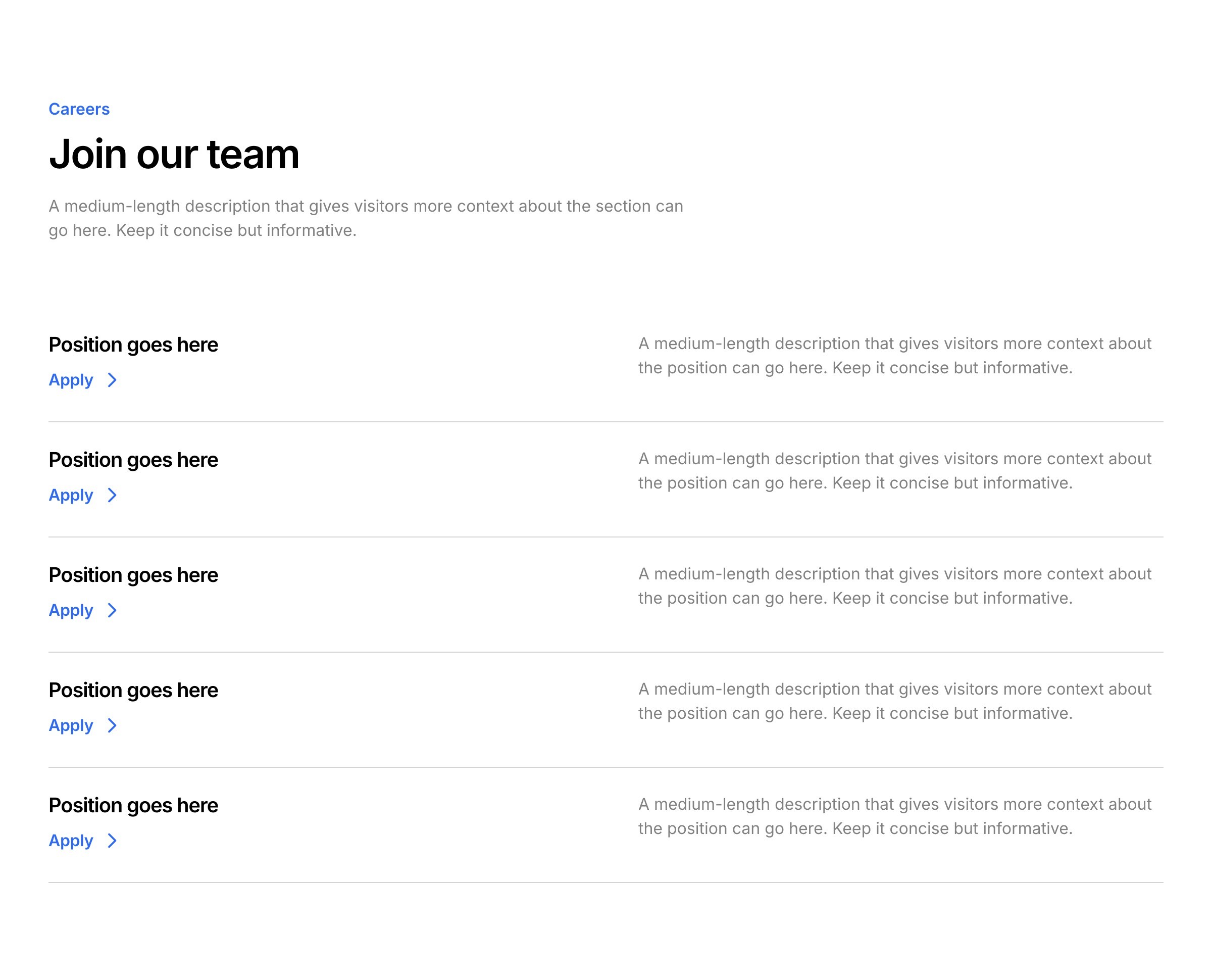Screen dimensions: 1212x980
Task: Click the Apply link for third position
Action: tap(71, 610)
